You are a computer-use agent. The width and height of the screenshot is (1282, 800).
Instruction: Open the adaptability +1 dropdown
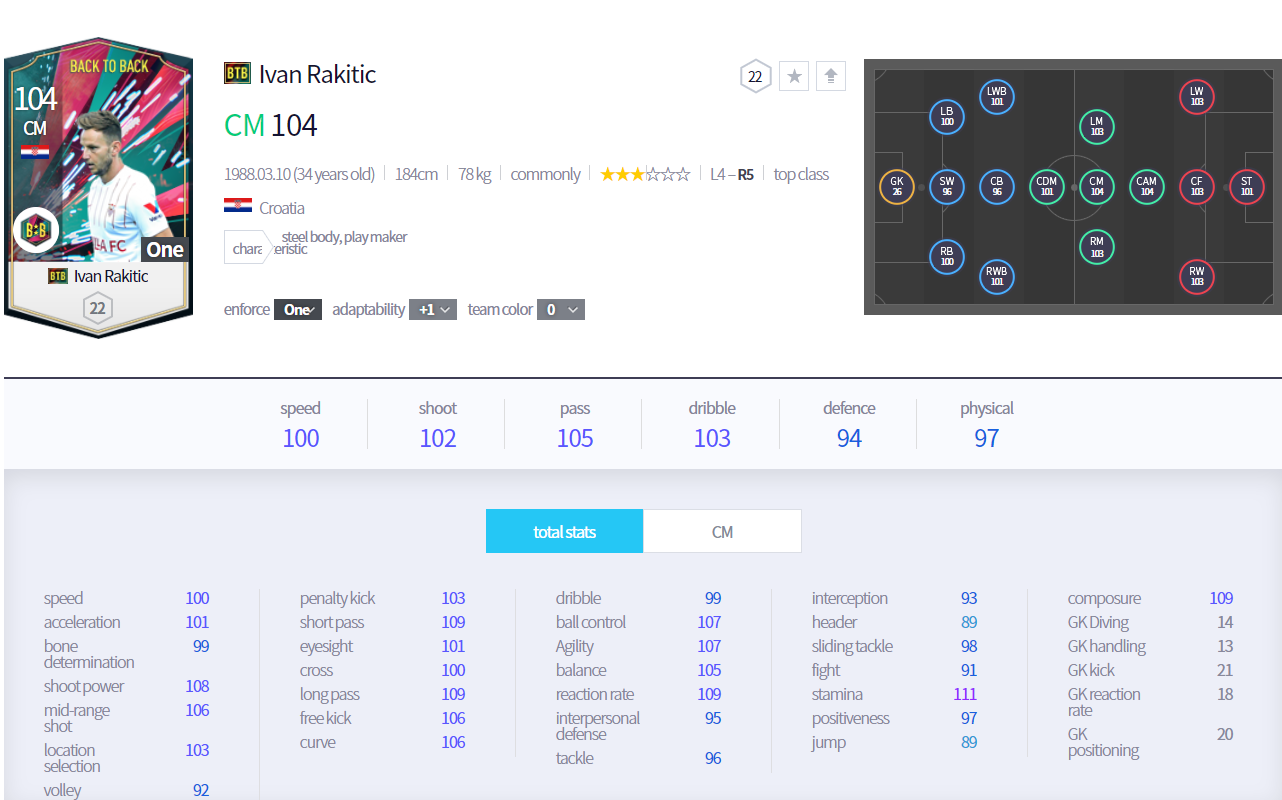pyautogui.click(x=433, y=310)
